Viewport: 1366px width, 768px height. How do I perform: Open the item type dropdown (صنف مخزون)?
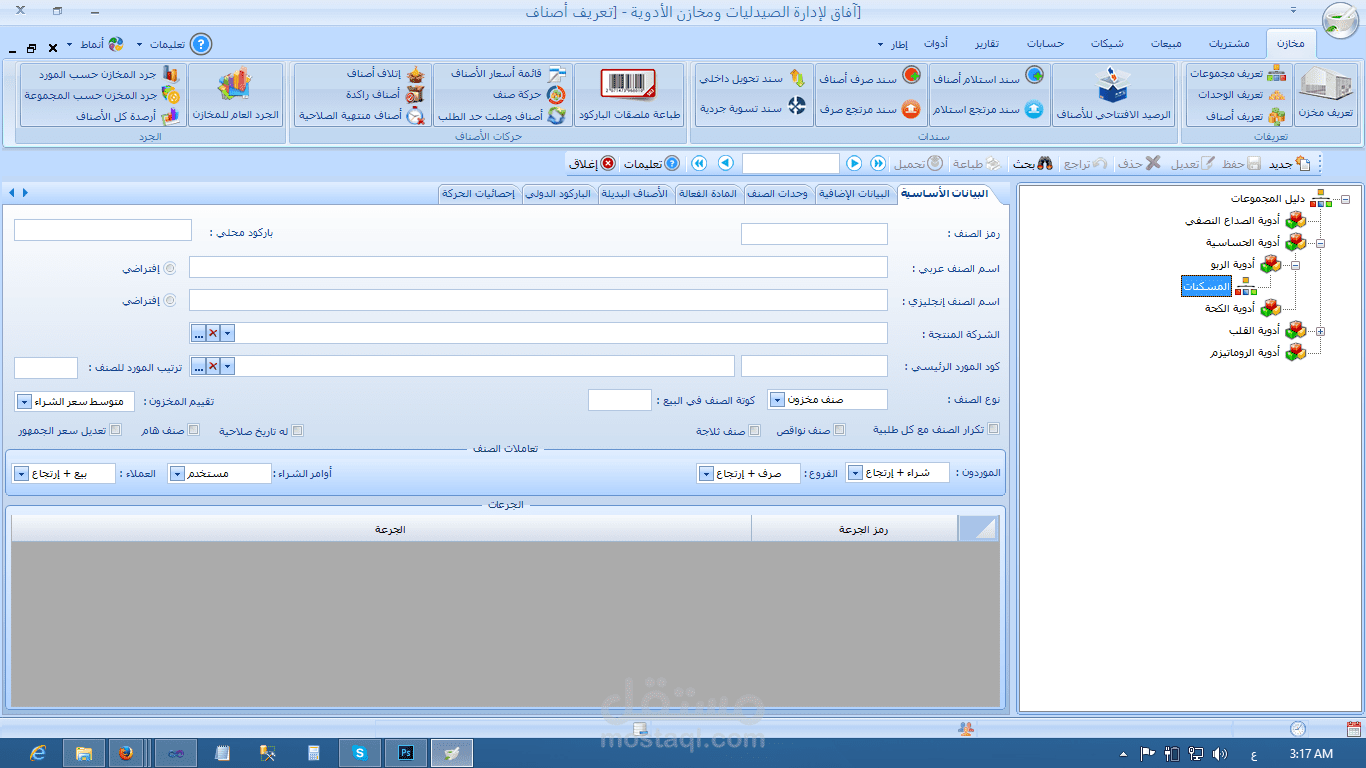point(776,398)
